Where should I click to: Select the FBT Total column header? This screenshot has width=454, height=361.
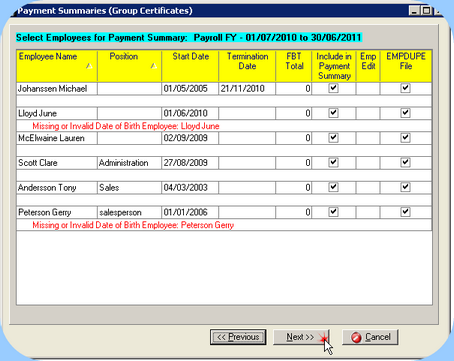(294, 66)
